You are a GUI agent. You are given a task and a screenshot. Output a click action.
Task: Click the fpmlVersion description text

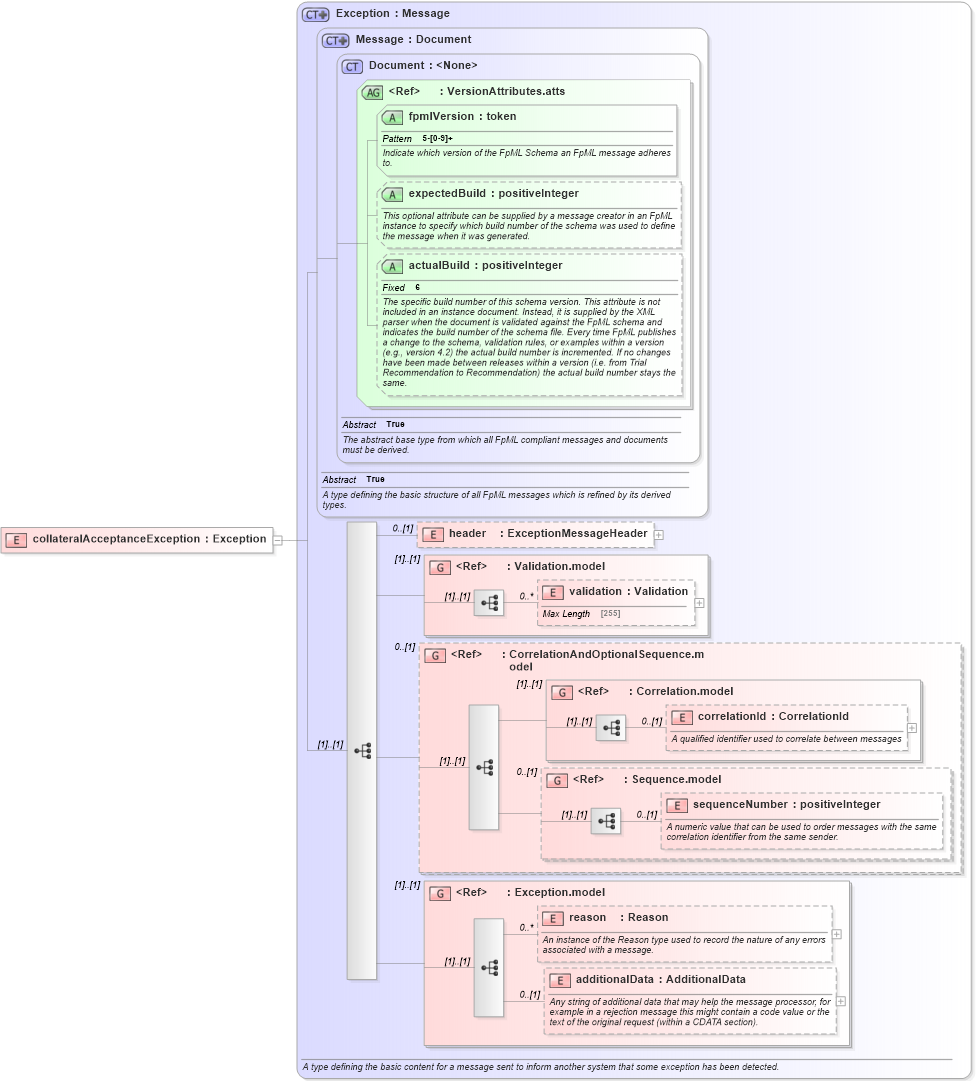pyautogui.click(x=527, y=158)
